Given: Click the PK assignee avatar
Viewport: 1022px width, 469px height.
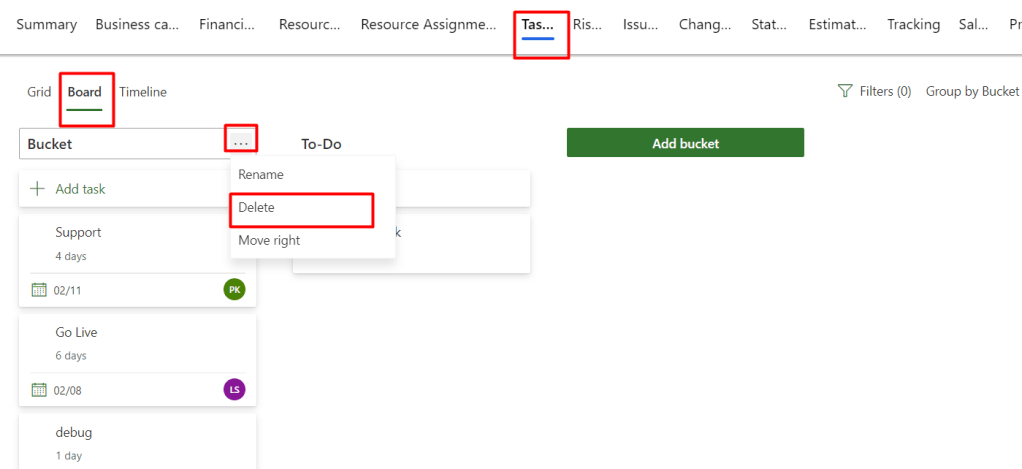Looking at the screenshot, I should point(234,290).
